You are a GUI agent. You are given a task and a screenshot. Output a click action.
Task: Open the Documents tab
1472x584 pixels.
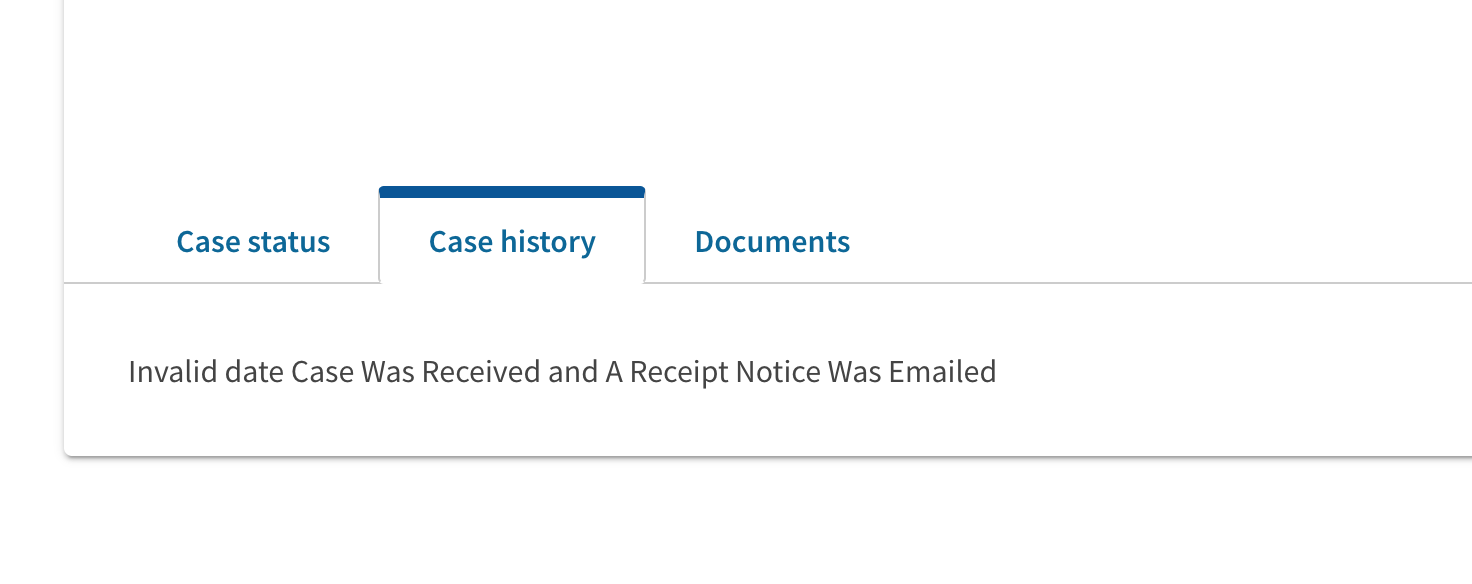[x=772, y=242]
